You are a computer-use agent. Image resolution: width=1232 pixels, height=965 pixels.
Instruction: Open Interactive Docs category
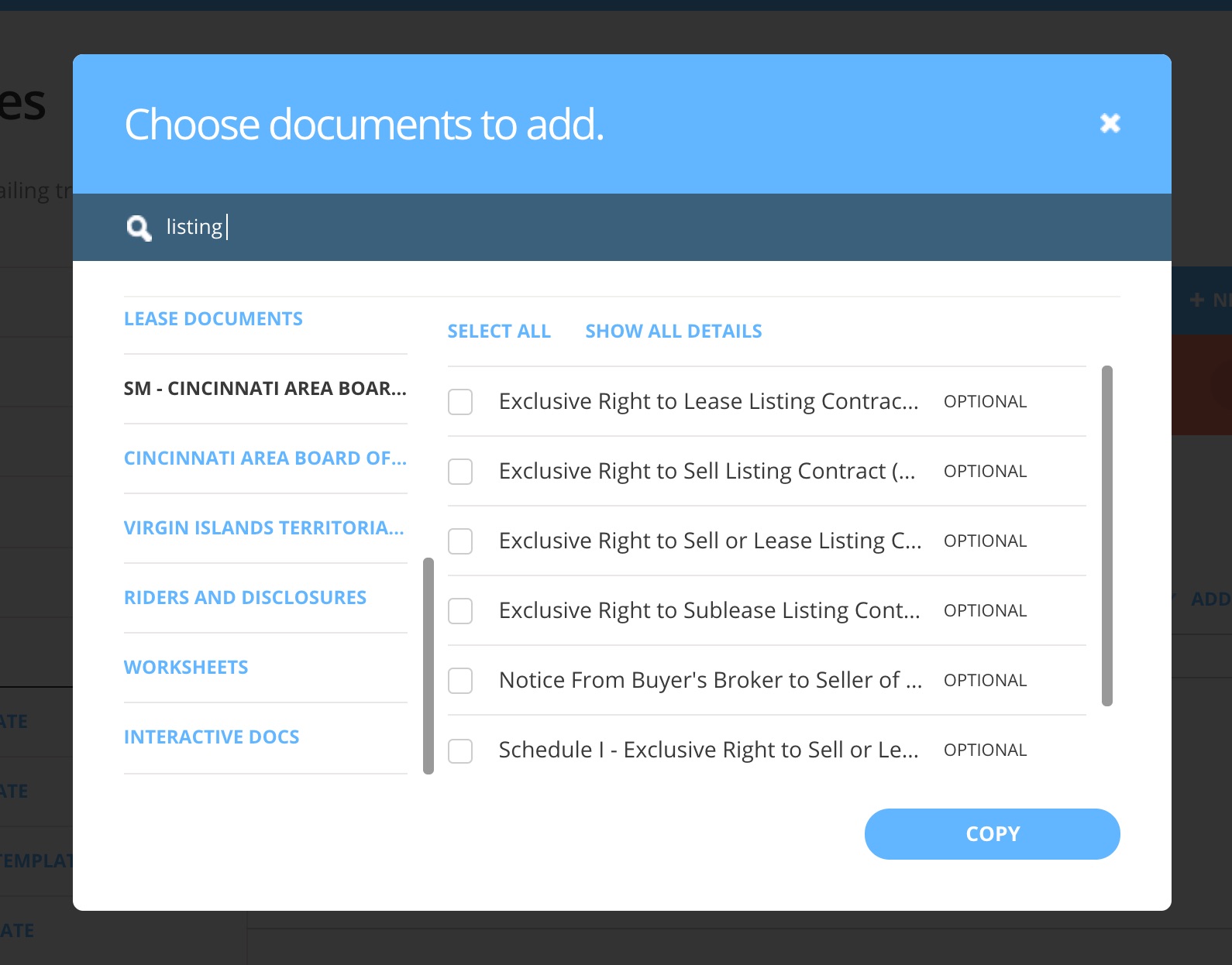(x=212, y=737)
